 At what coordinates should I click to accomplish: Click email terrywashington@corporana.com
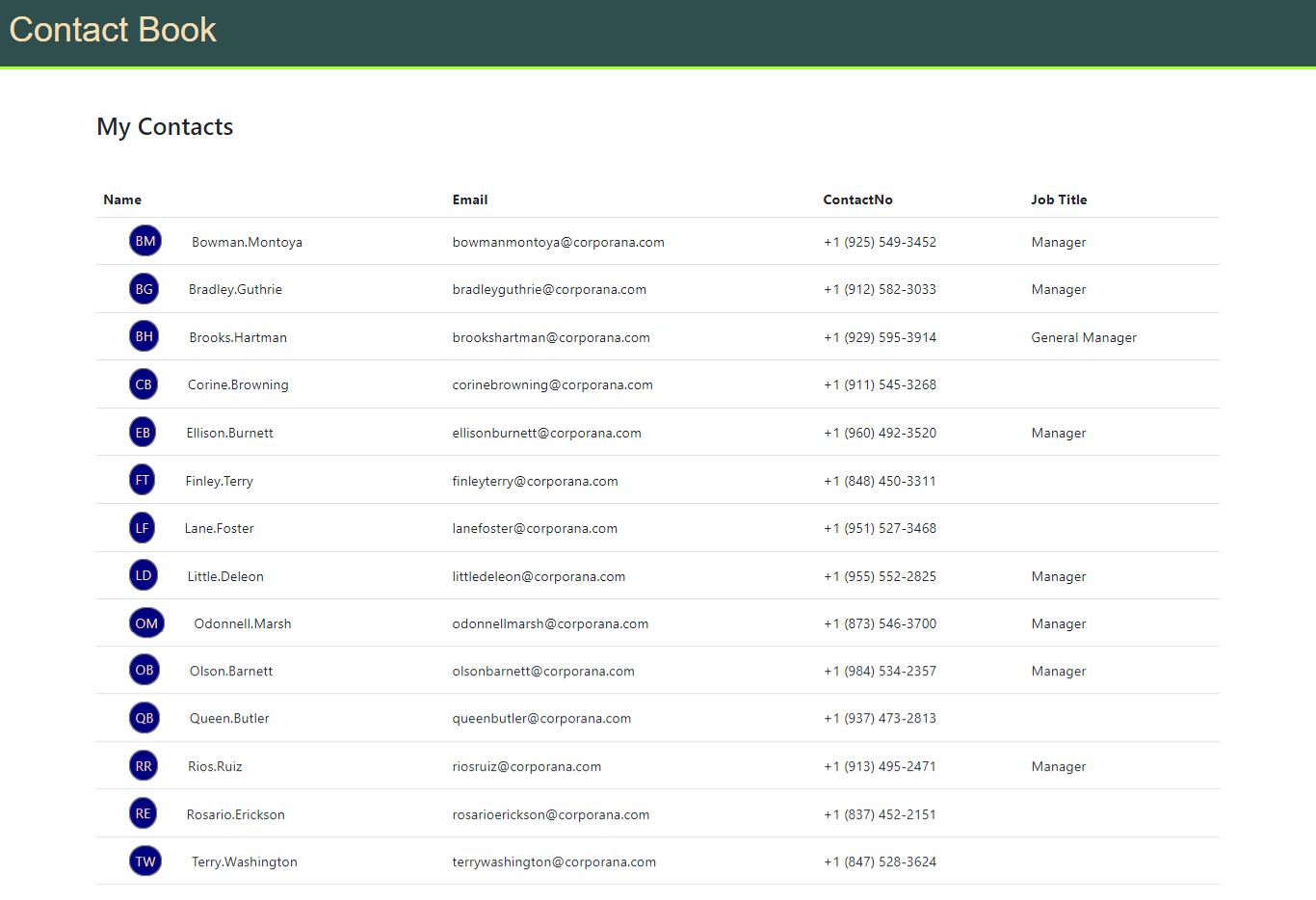click(x=554, y=861)
